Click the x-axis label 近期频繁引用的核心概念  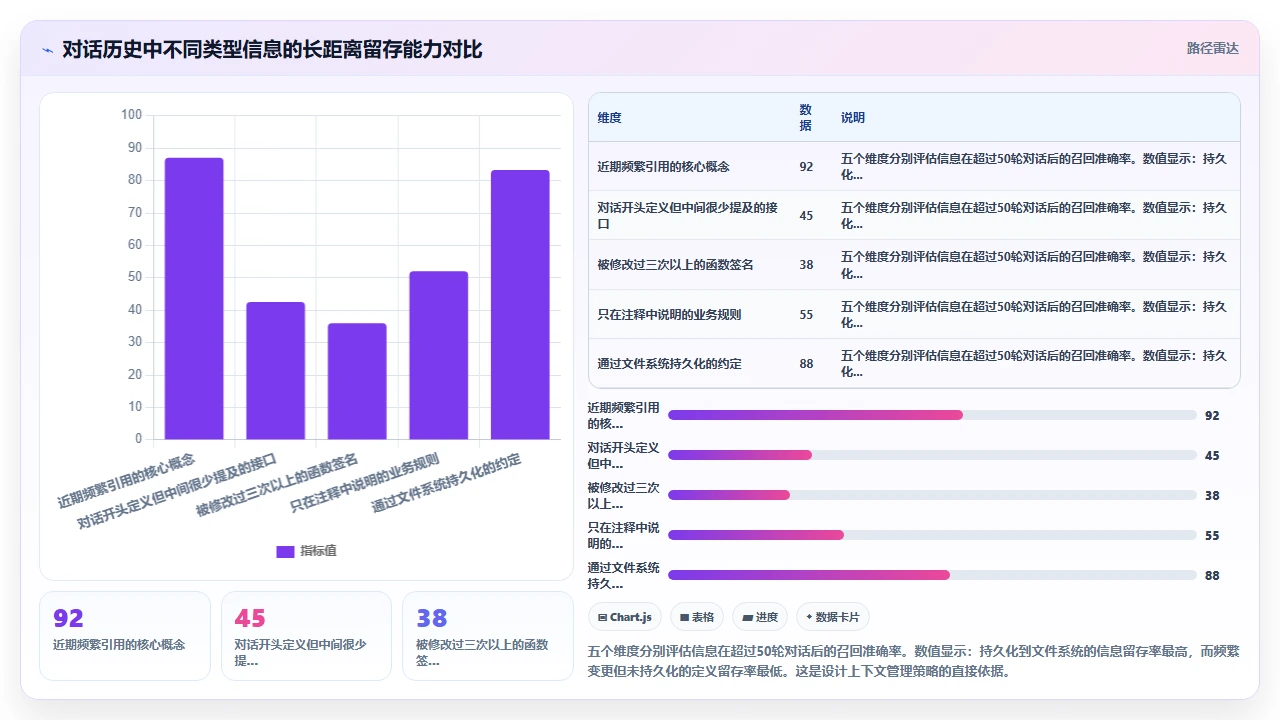coord(126,481)
